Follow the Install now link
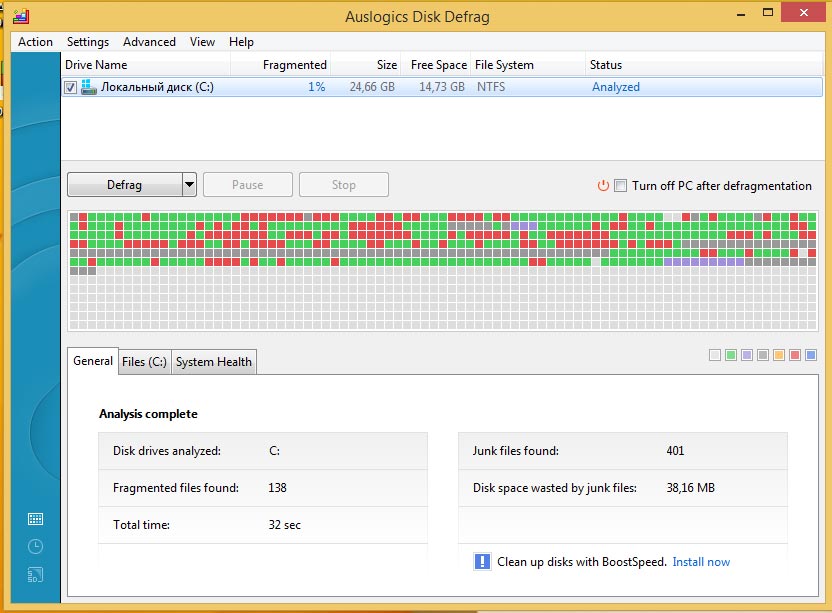The image size is (832, 613). tap(701, 562)
